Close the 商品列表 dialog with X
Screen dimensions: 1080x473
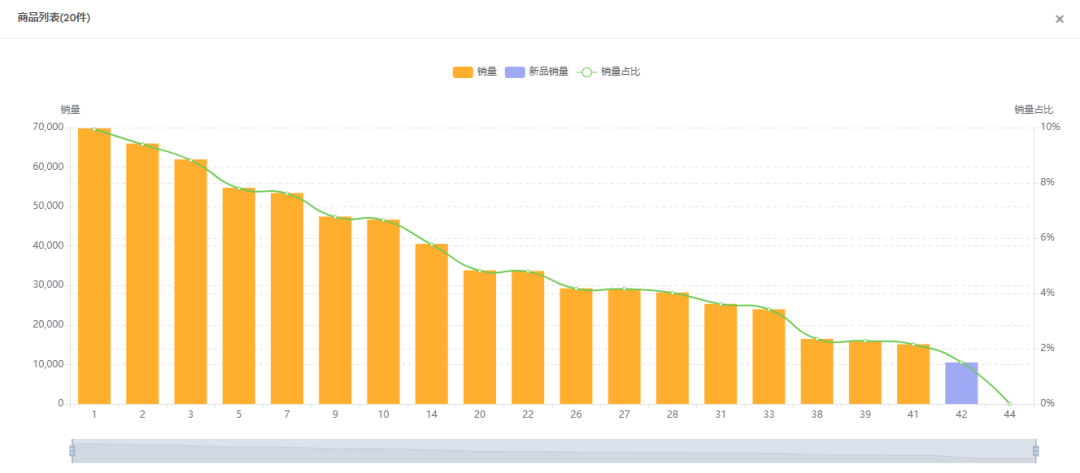(x=1059, y=19)
